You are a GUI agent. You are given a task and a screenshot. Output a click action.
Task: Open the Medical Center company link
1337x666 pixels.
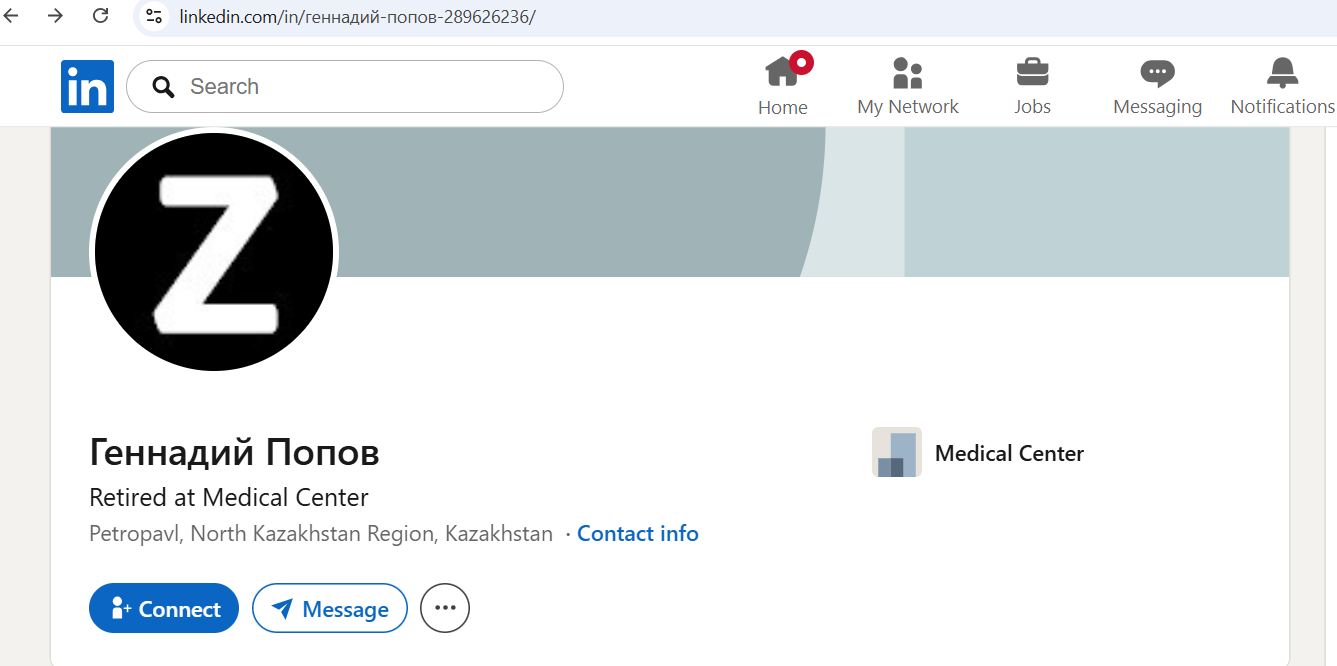tap(1009, 453)
